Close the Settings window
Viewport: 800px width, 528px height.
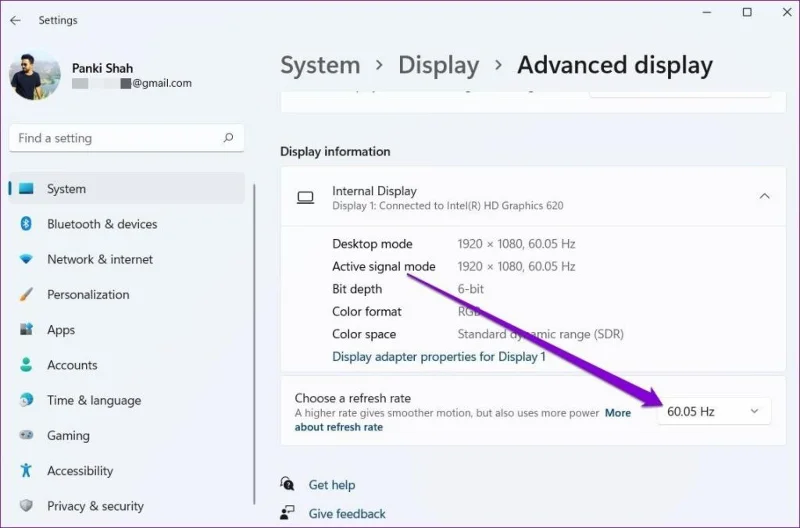point(787,12)
